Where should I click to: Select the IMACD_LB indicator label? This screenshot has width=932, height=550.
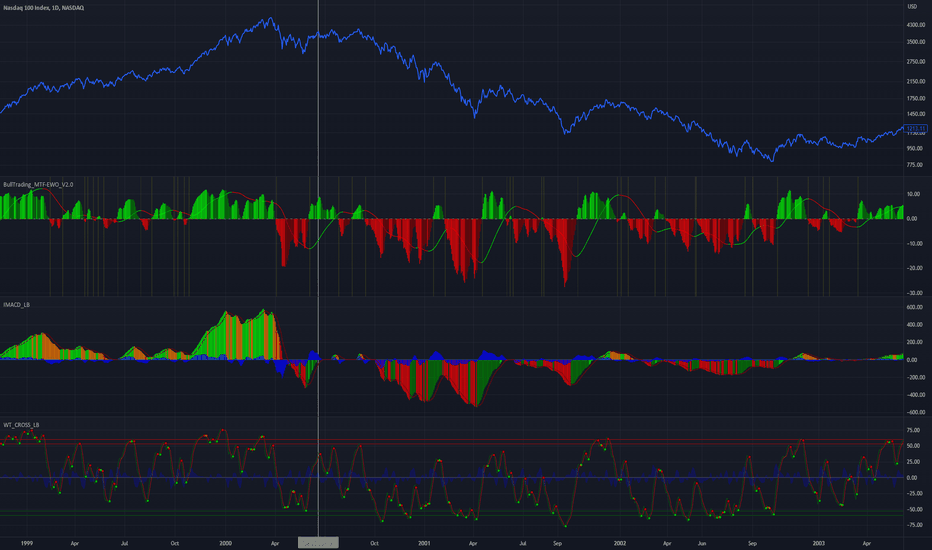(x=17, y=304)
